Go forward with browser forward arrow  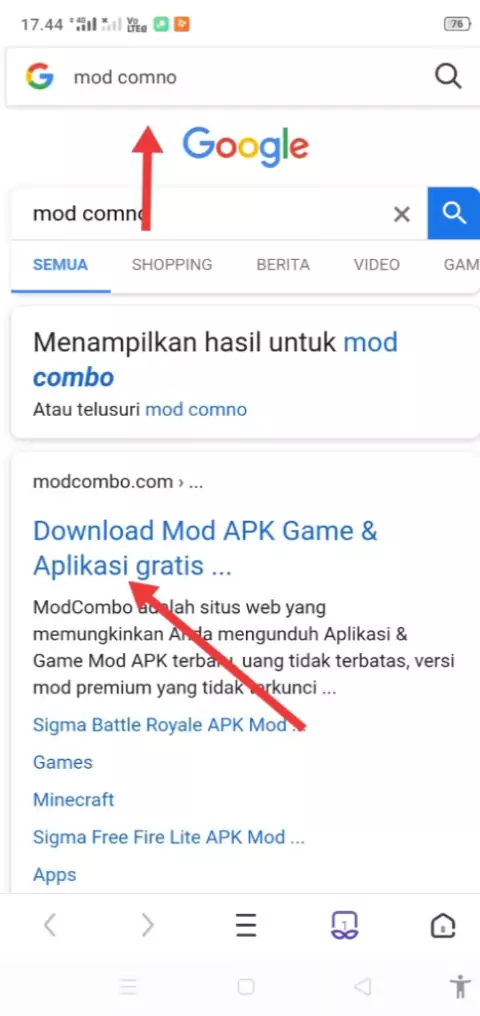coord(148,925)
